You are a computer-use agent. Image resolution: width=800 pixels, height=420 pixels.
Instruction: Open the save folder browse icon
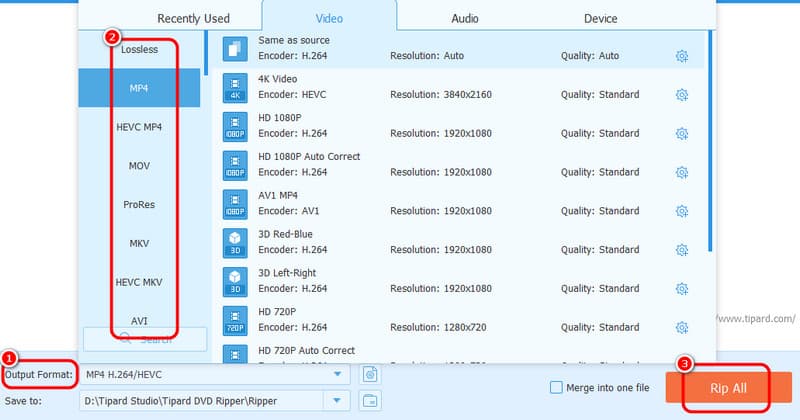(370, 401)
